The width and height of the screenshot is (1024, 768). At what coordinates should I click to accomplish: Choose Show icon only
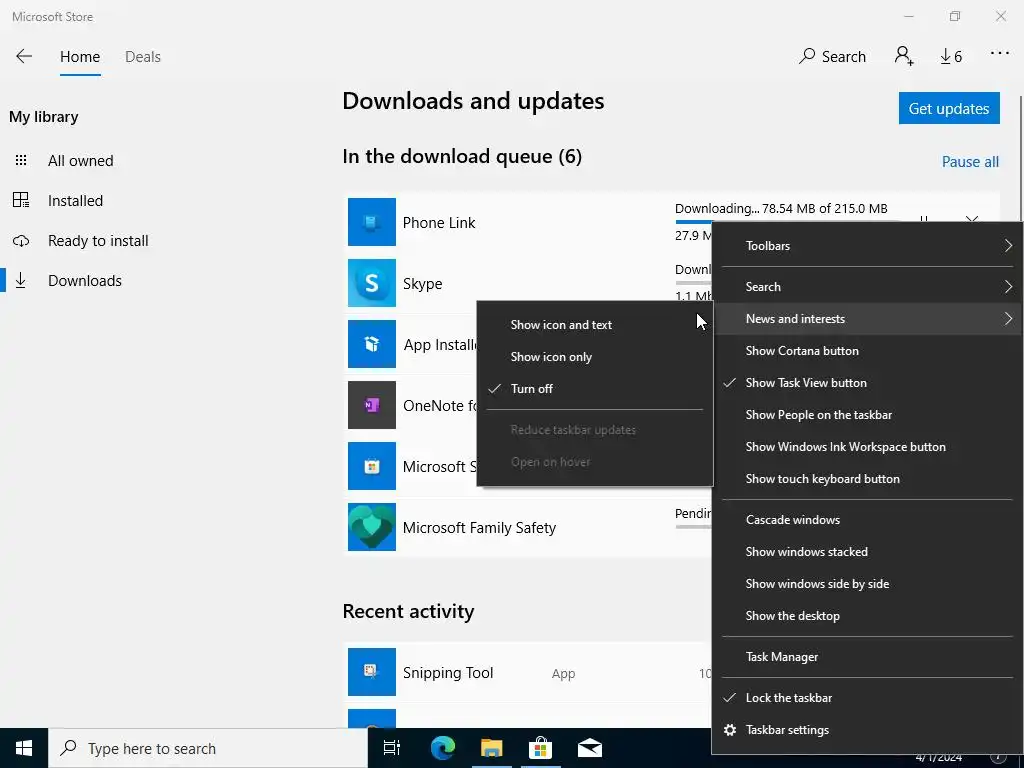pos(595,357)
